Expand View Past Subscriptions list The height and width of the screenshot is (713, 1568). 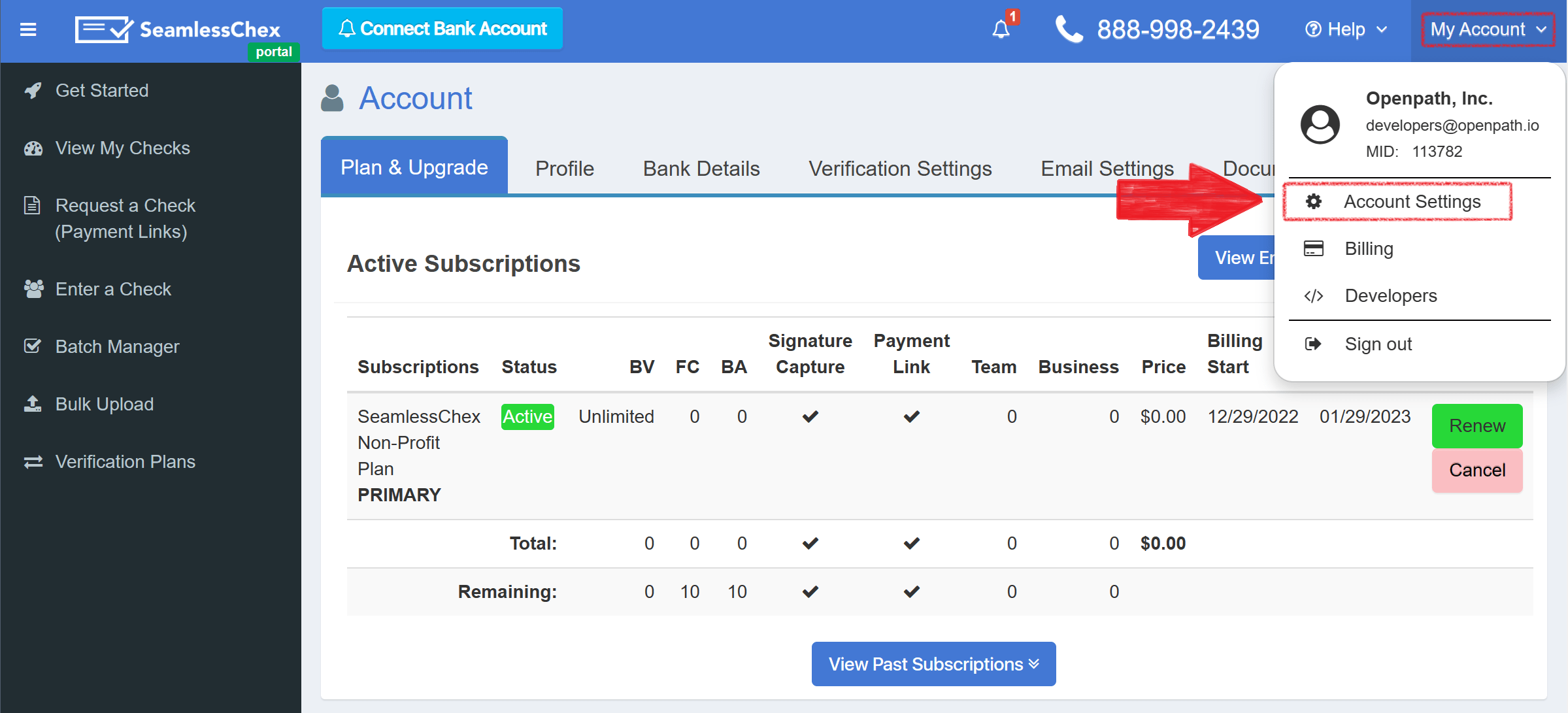tap(933, 663)
